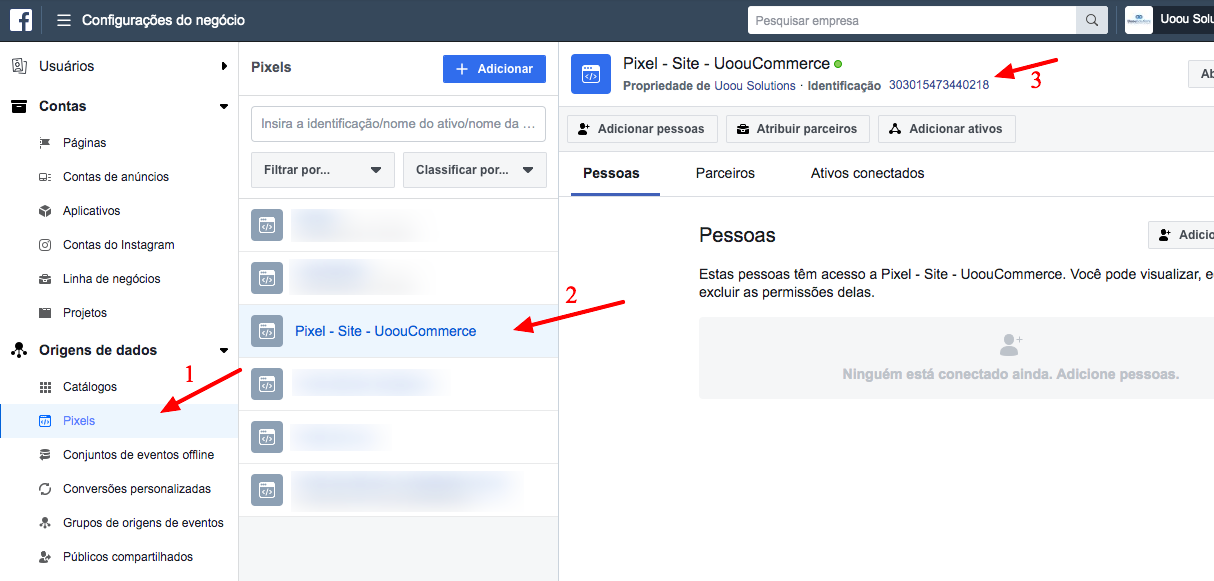Switch to the Ativos conectados tab

(867, 173)
